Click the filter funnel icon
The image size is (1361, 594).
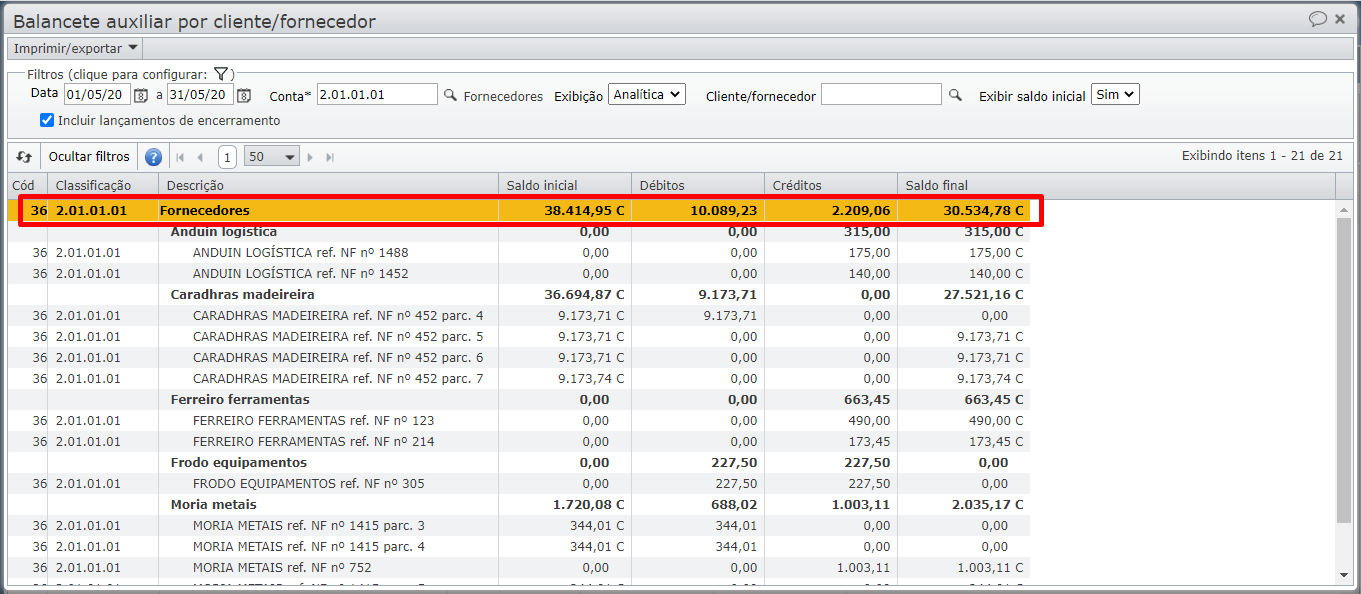[222, 74]
